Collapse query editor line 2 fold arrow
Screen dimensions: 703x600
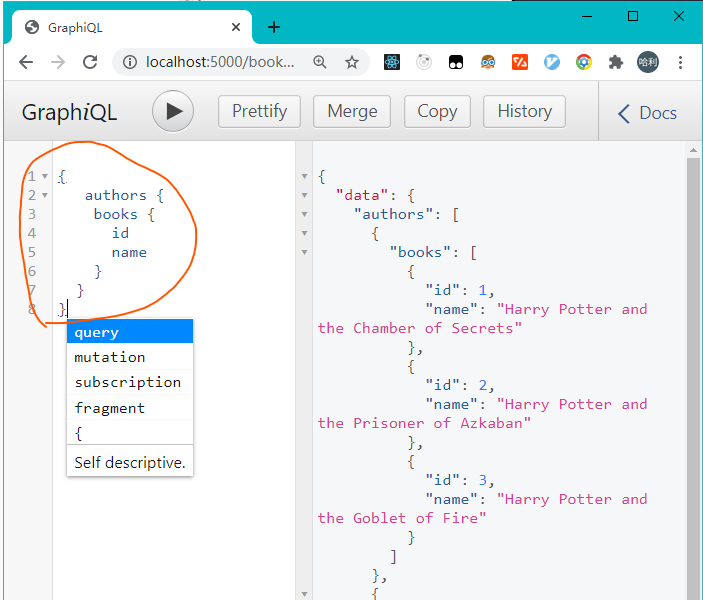click(x=45, y=195)
